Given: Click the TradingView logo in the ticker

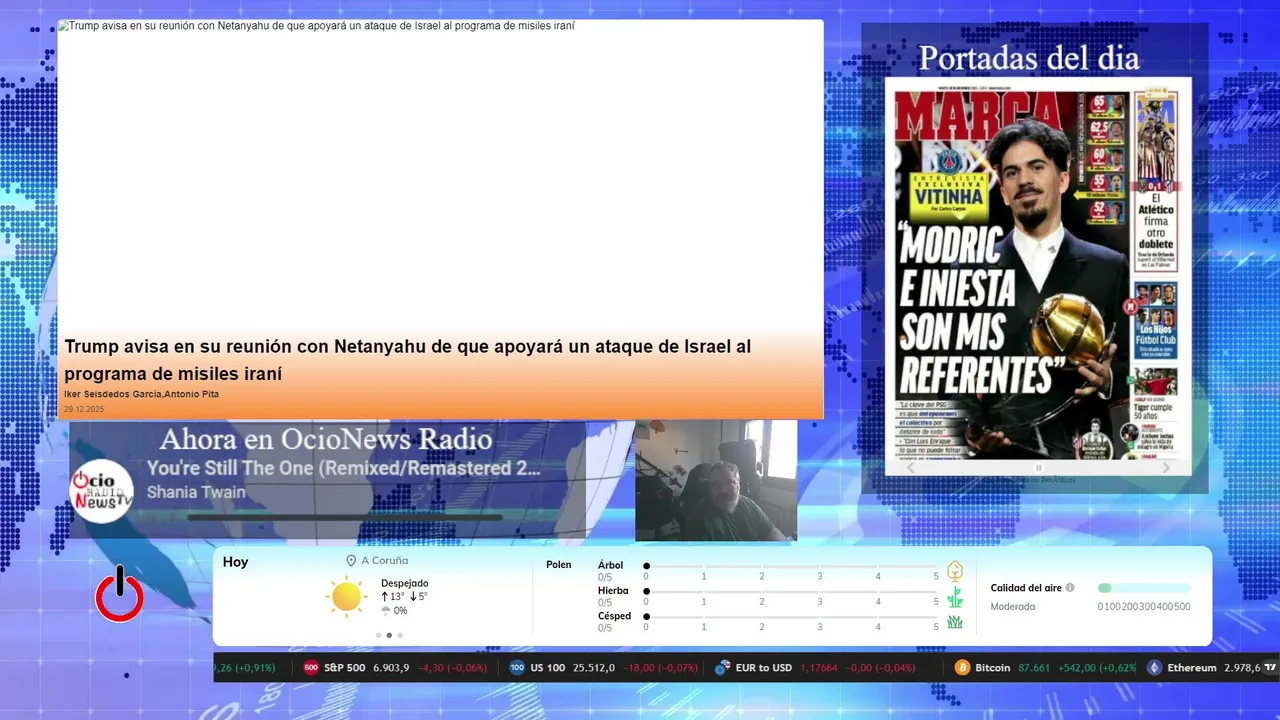Looking at the screenshot, I should click(1270, 668).
